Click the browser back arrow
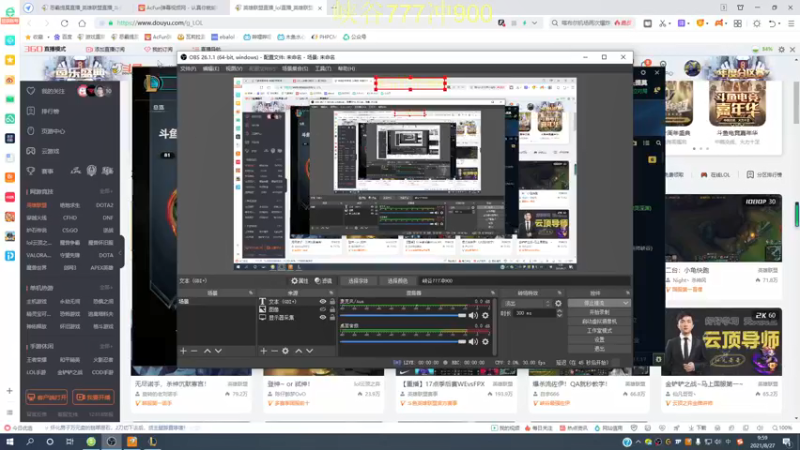This screenshot has height=450, width=800. coord(29,23)
